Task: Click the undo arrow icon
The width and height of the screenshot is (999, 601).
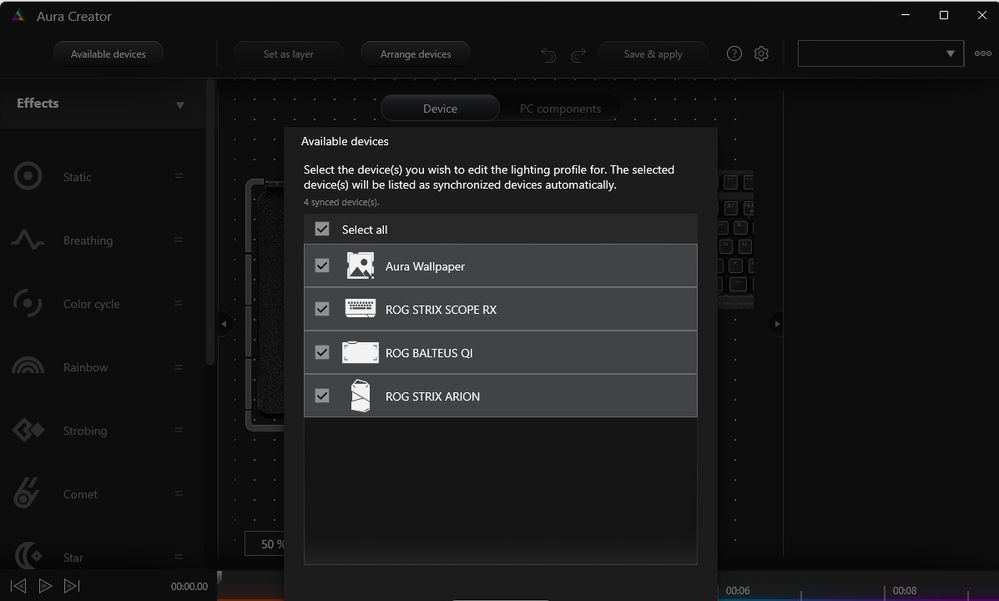Action: pyautogui.click(x=548, y=55)
